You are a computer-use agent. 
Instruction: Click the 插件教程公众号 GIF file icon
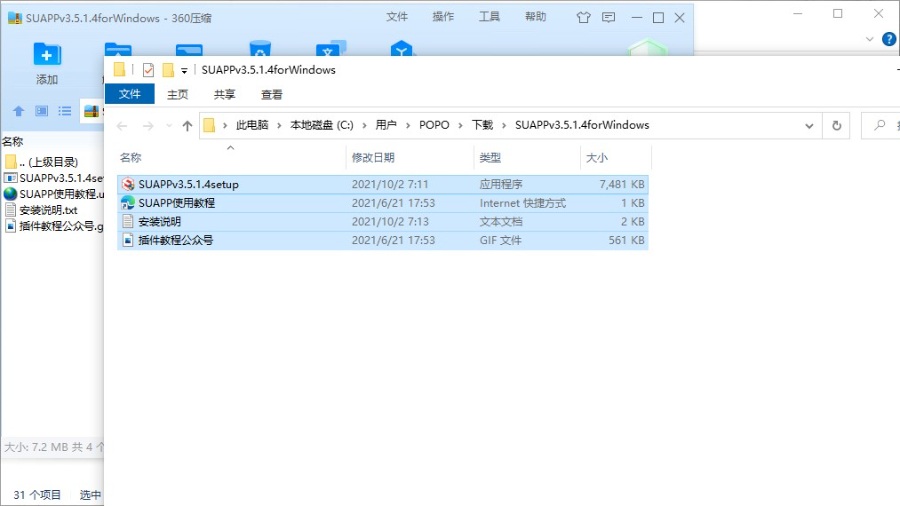pos(128,240)
